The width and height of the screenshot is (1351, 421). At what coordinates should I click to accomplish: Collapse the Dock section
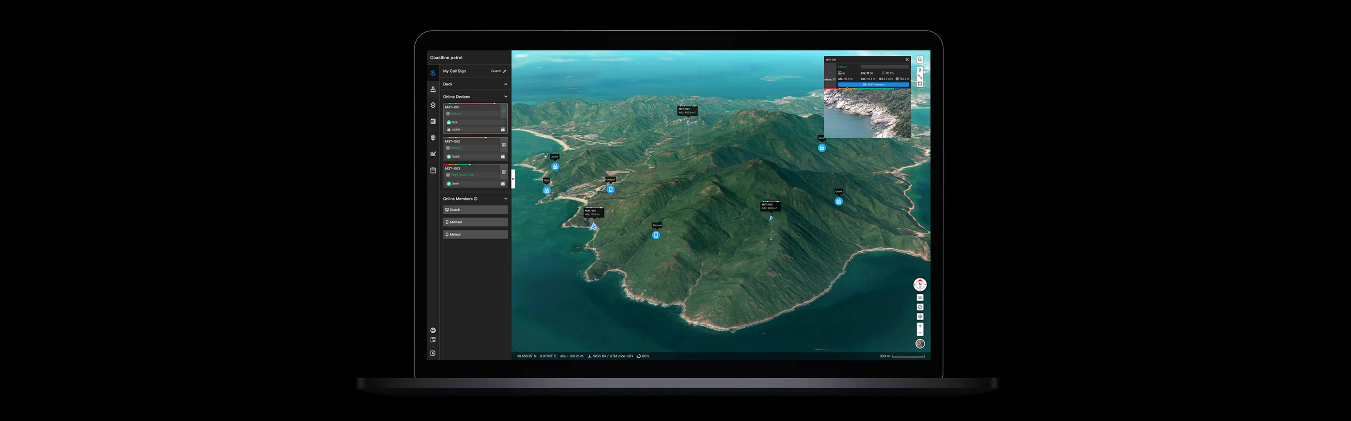pos(505,85)
